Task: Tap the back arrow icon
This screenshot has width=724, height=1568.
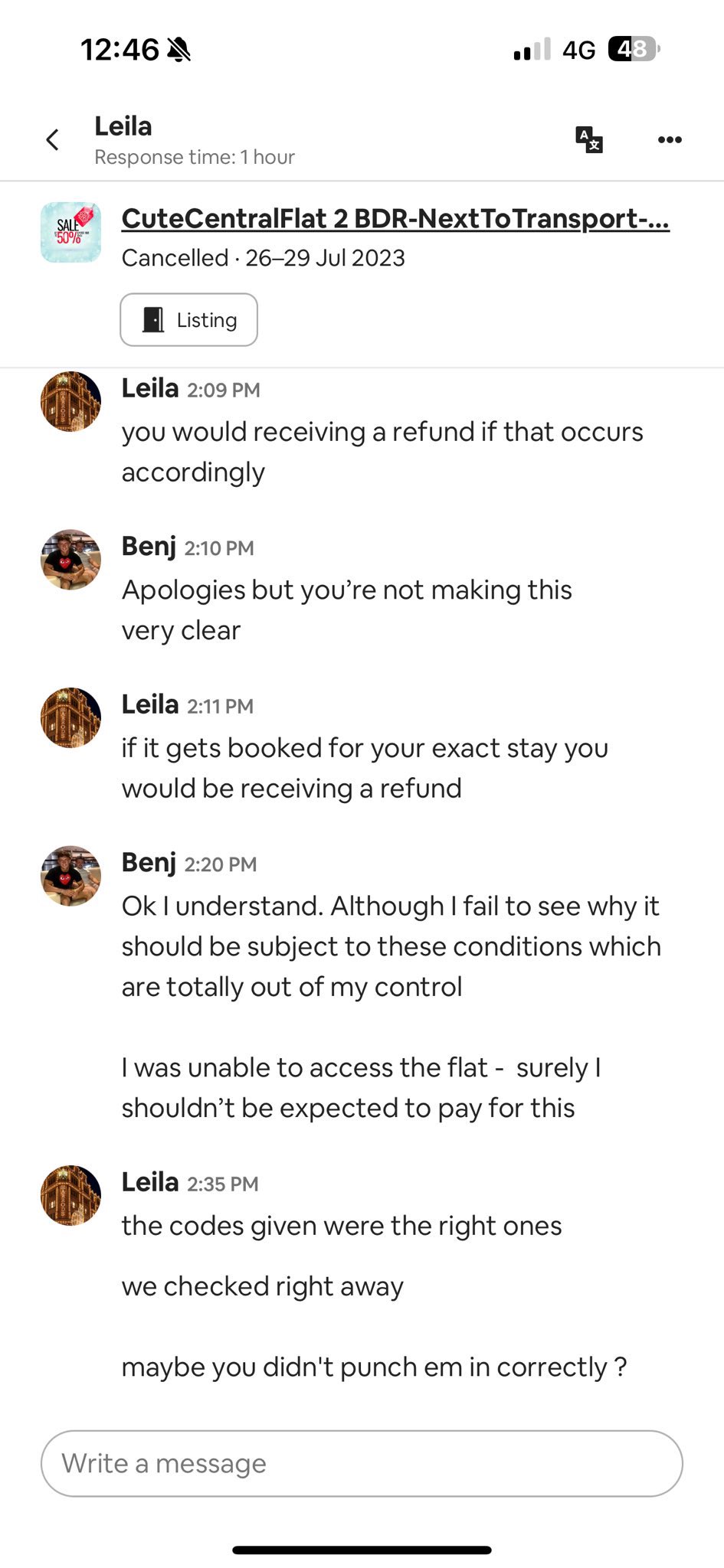Action: click(52, 140)
